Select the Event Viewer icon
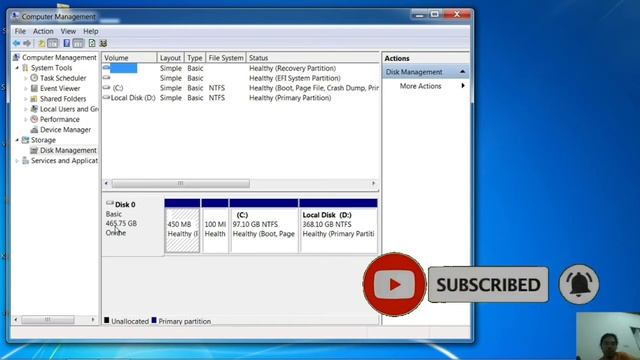Viewport: 640px width, 360px height. 34,88
